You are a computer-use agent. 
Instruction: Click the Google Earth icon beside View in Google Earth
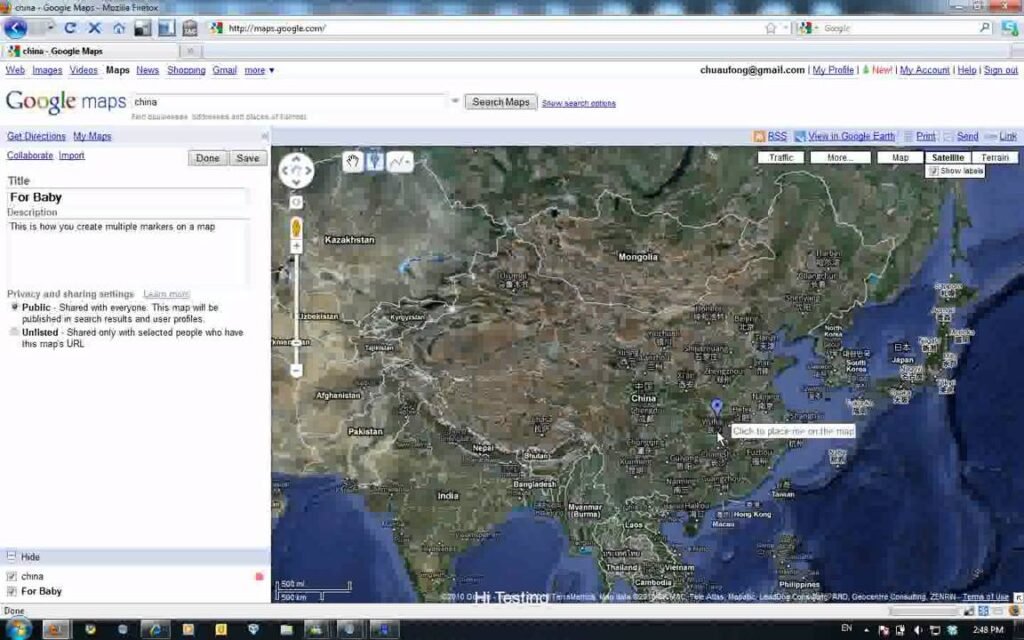click(800, 136)
